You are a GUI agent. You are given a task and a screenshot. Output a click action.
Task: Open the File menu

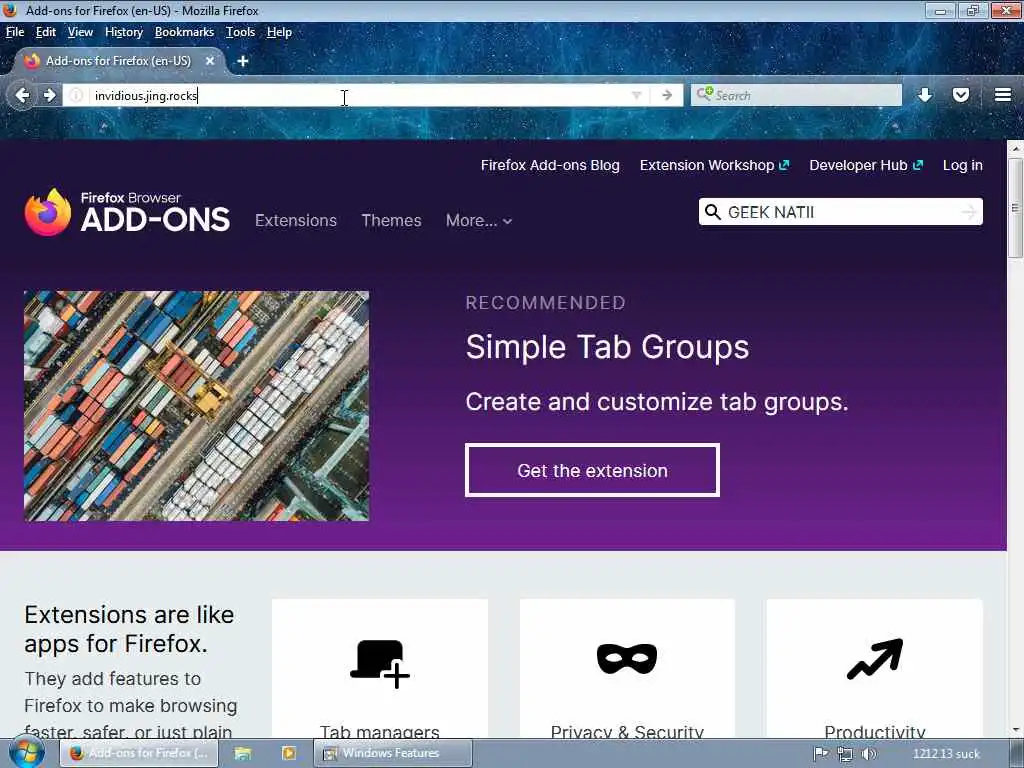pos(15,32)
